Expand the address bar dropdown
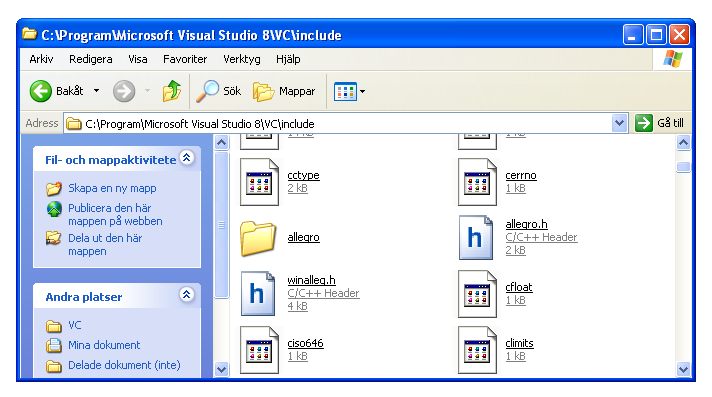The image size is (712, 397). (x=619, y=123)
